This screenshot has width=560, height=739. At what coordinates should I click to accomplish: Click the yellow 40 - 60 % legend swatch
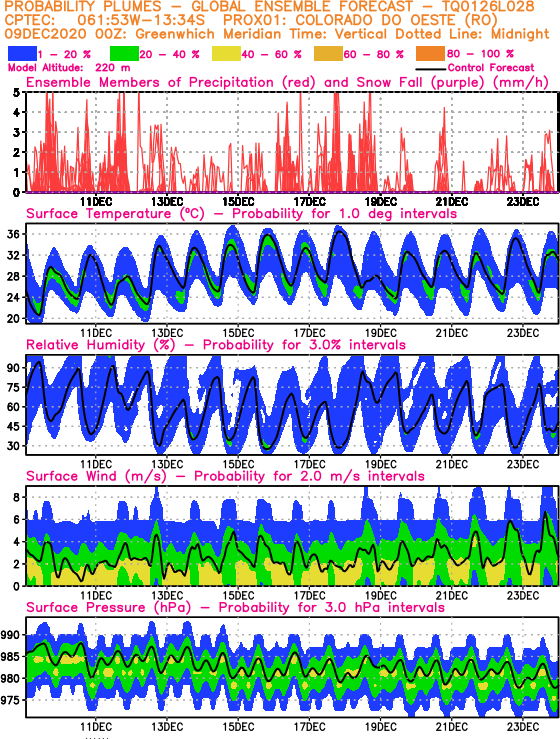coord(226,54)
